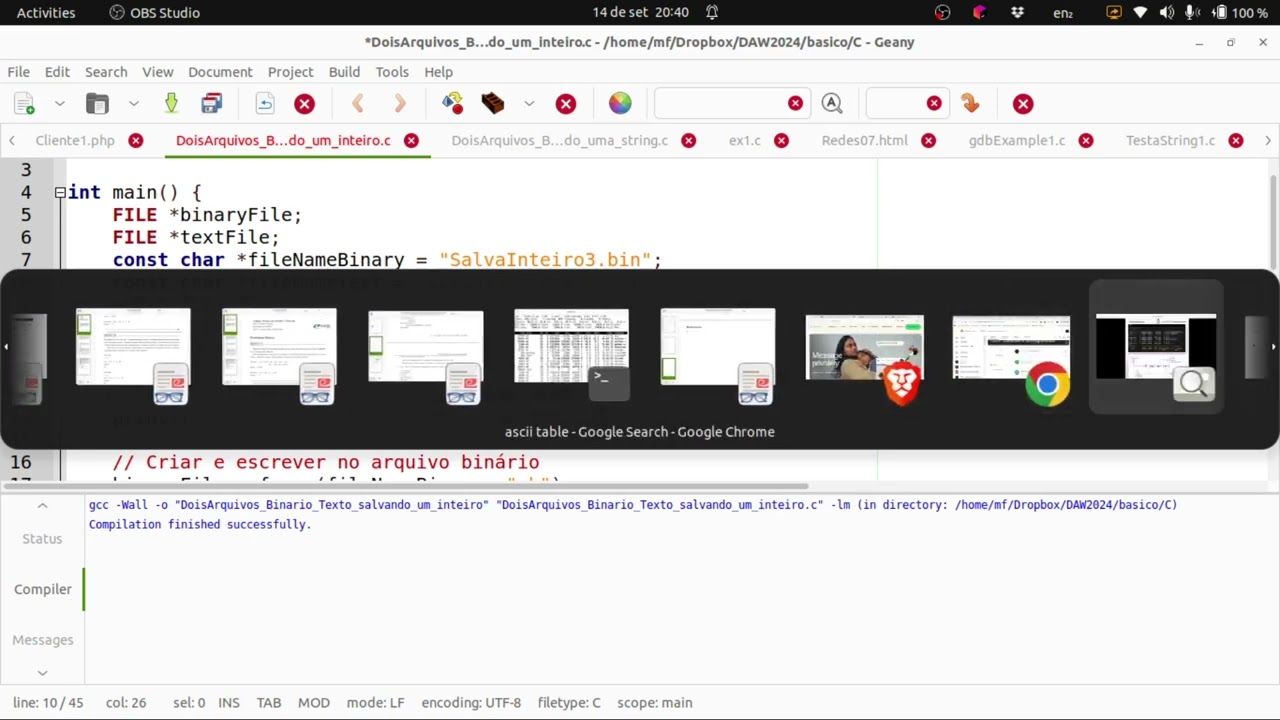Close the DoisArquivos_B...do_um_inteiro.c tab

411,140
